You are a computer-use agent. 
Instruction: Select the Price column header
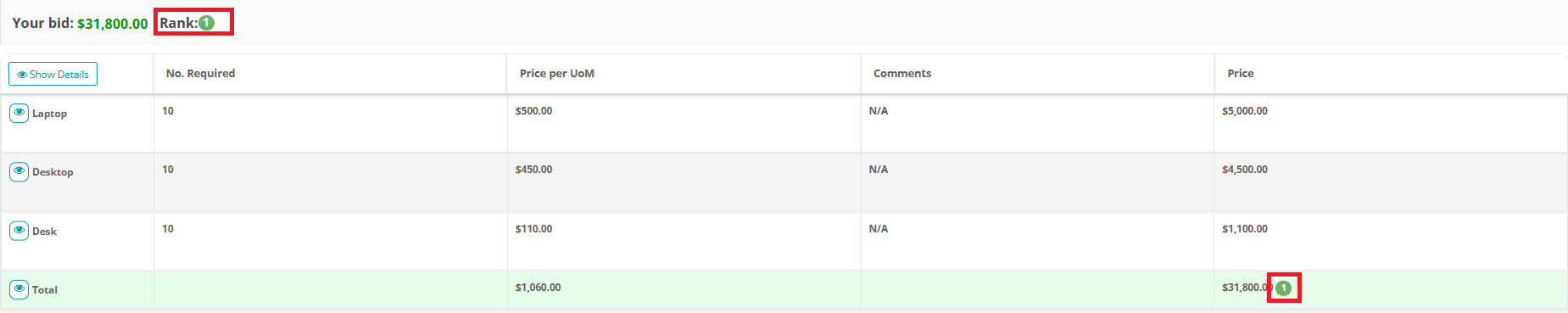[x=1240, y=74]
